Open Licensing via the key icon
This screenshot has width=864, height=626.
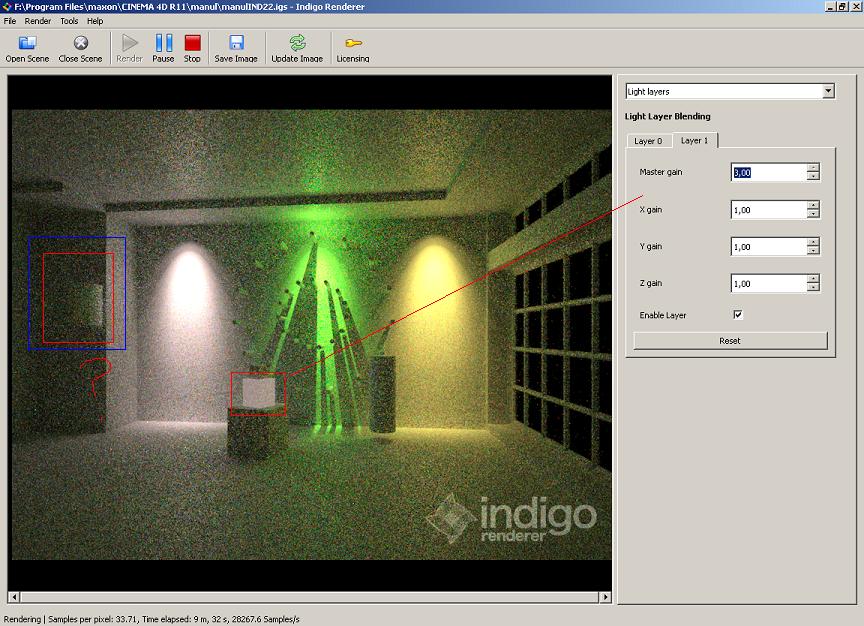click(x=353, y=43)
